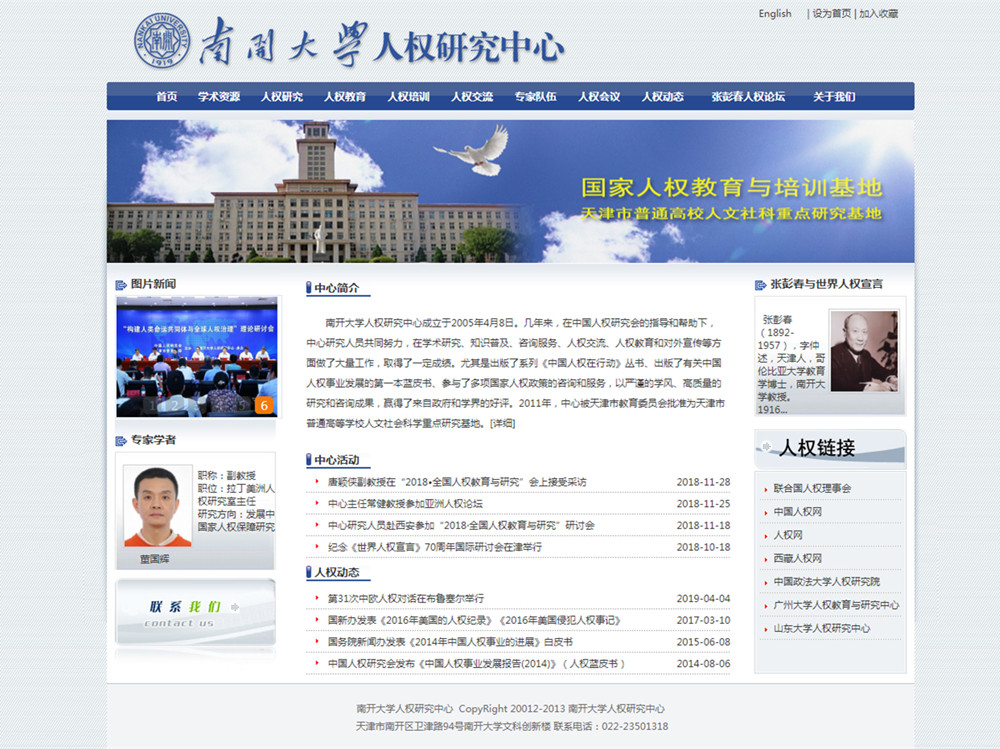Click the portrait photo of expert 曹国辉
Image resolution: width=1000 pixels, height=749 pixels.
[x=157, y=505]
